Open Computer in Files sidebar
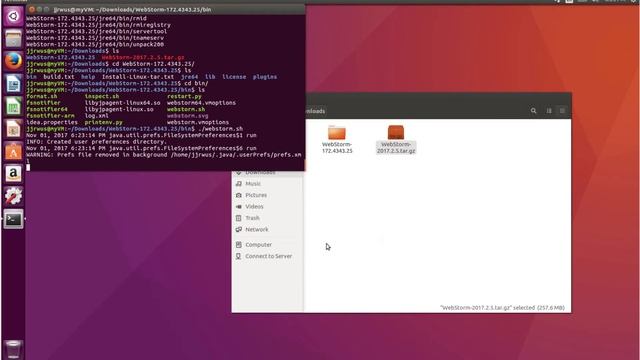The height and width of the screenshot is (360, 640). 258,244
